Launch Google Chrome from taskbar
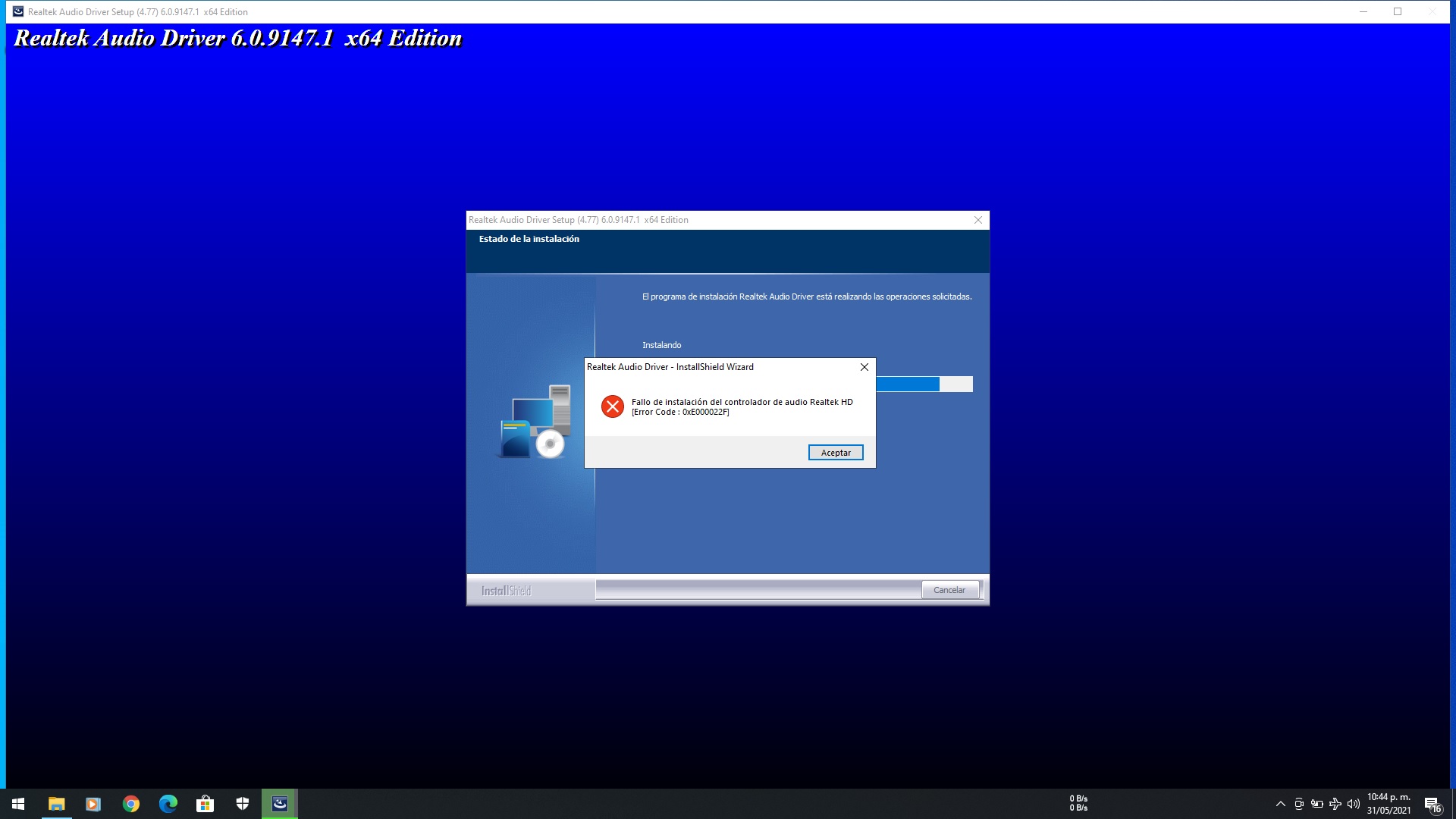 coord(130,804)
